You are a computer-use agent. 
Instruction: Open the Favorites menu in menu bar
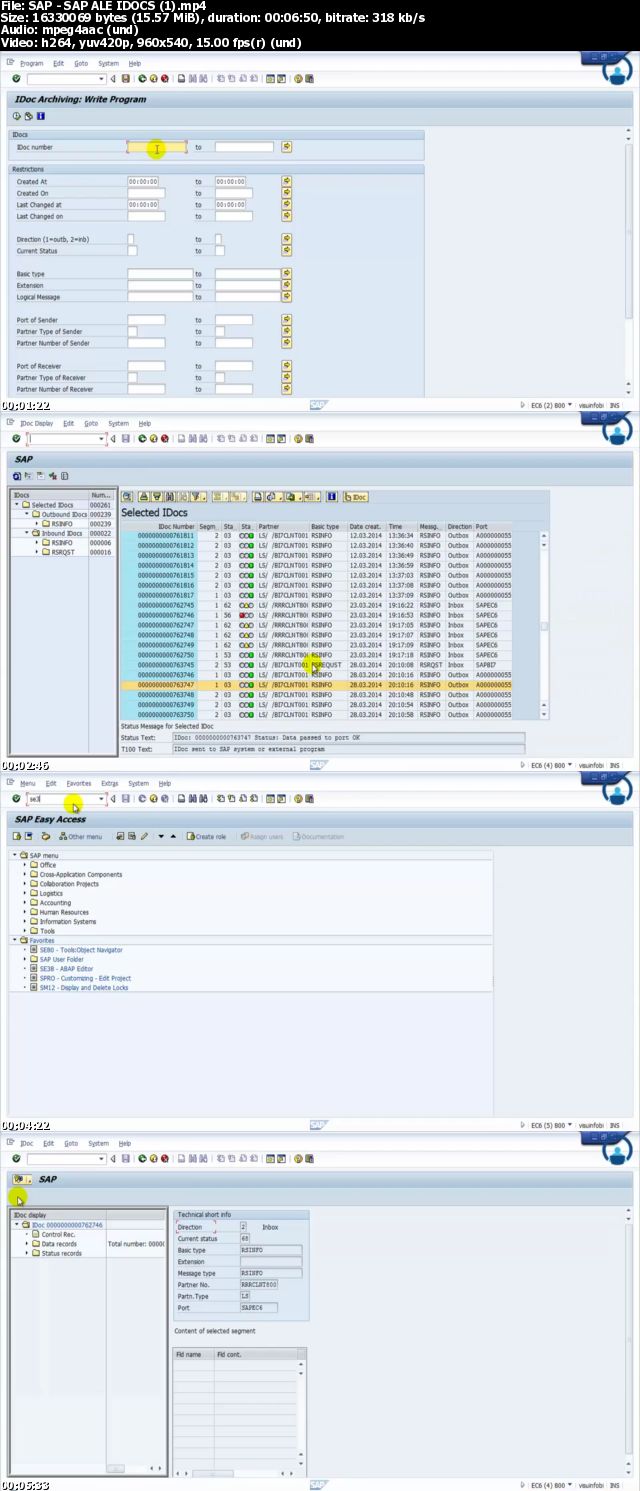(x=78, y=783)
